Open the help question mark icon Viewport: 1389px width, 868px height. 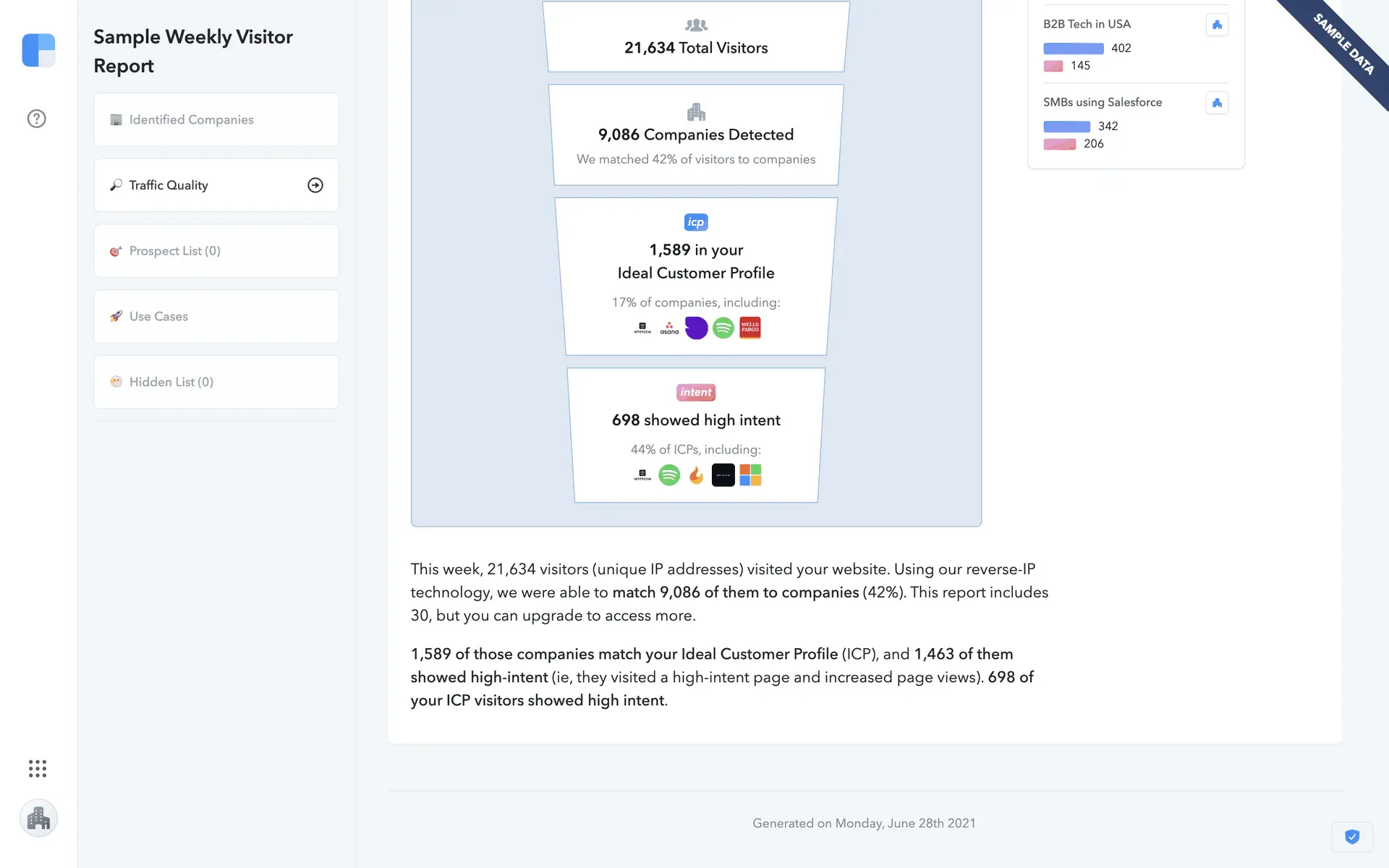point(37,119)
